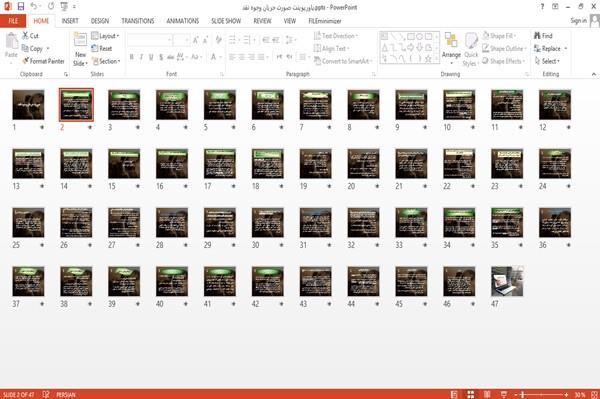Switch to the DESIGN tab

100,21
